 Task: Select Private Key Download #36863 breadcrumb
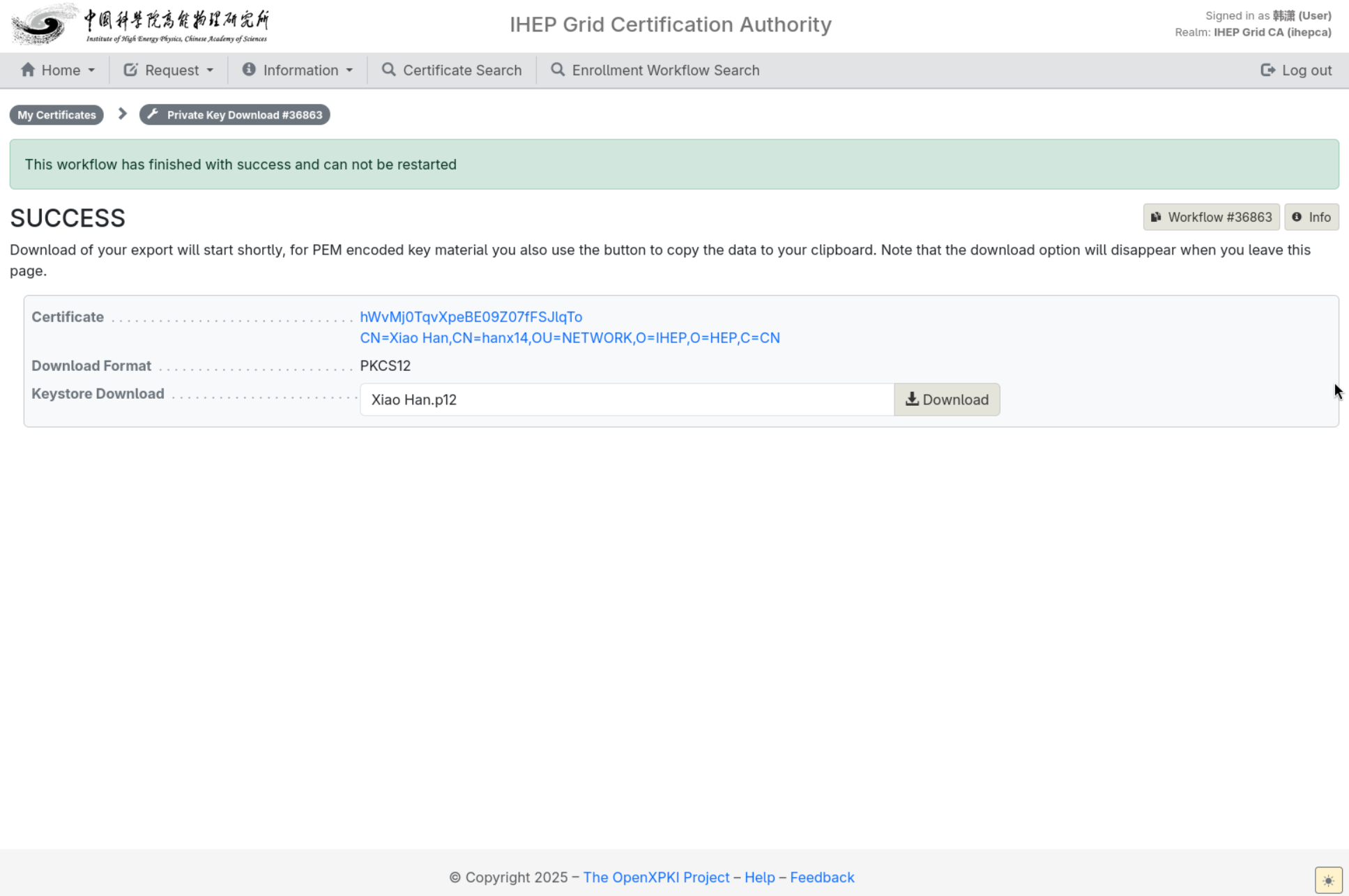235,115
